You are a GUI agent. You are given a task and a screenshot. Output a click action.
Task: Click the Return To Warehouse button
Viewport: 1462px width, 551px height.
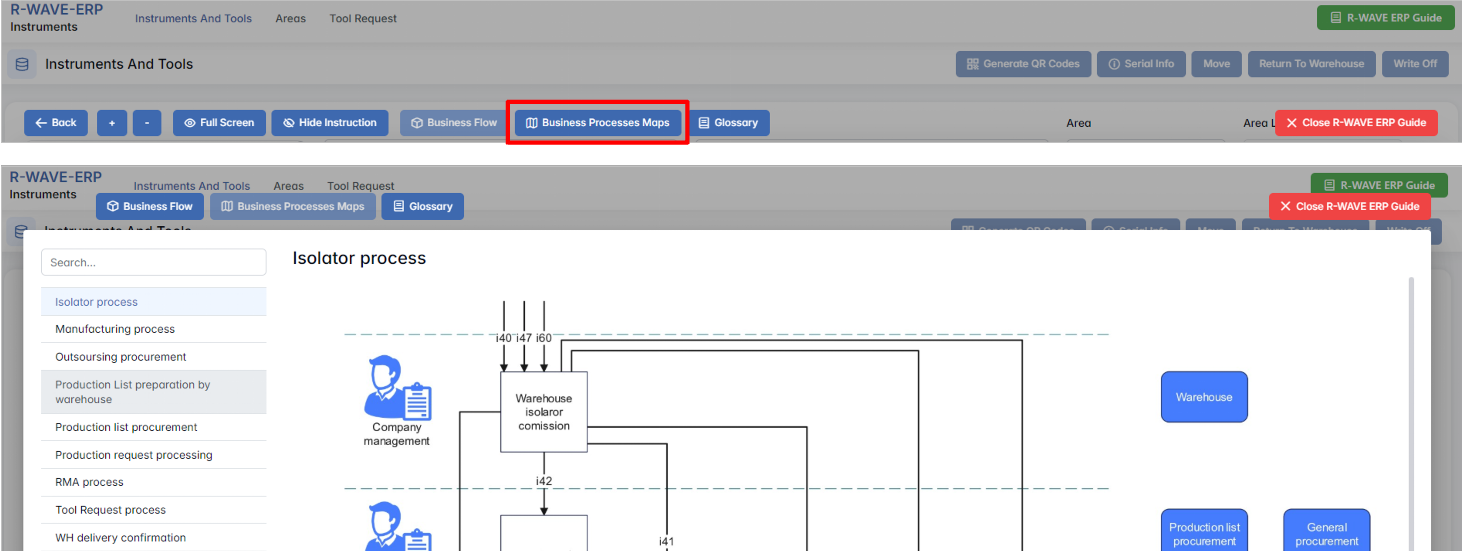coord(1310,64)
